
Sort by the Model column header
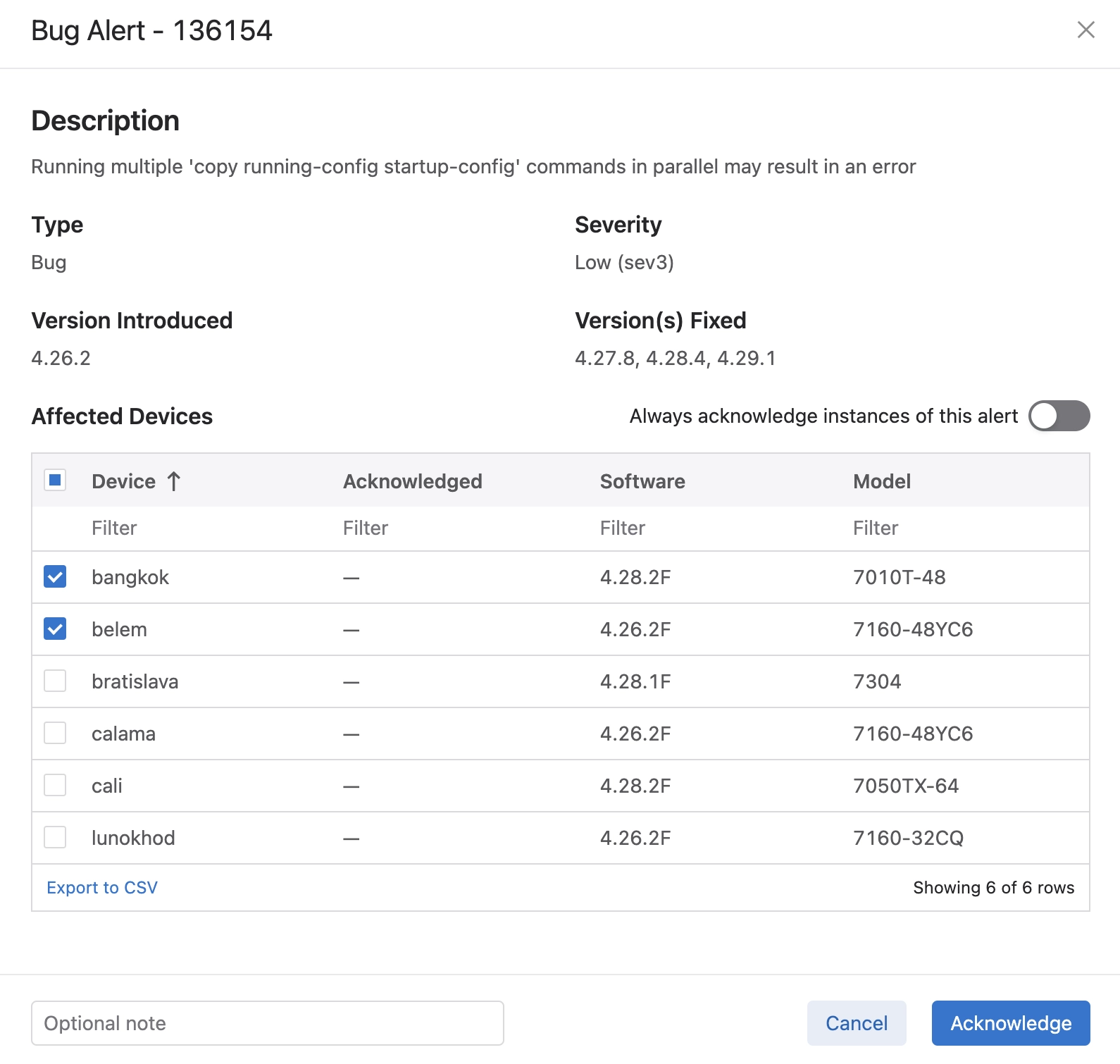(x=881, y=481)
